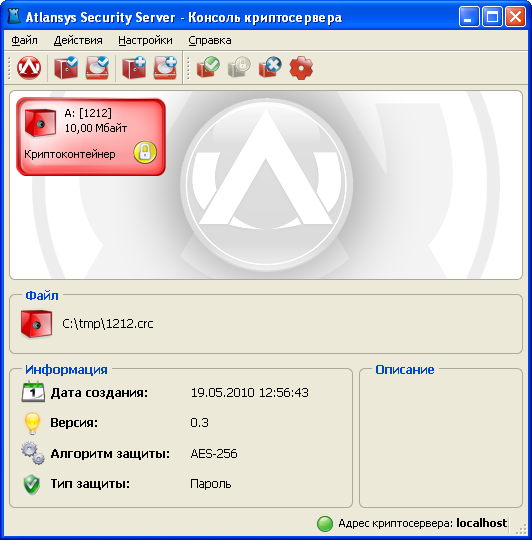Open settings via the red gear icon
532x540 pixels.
click(x=301, y=68)
